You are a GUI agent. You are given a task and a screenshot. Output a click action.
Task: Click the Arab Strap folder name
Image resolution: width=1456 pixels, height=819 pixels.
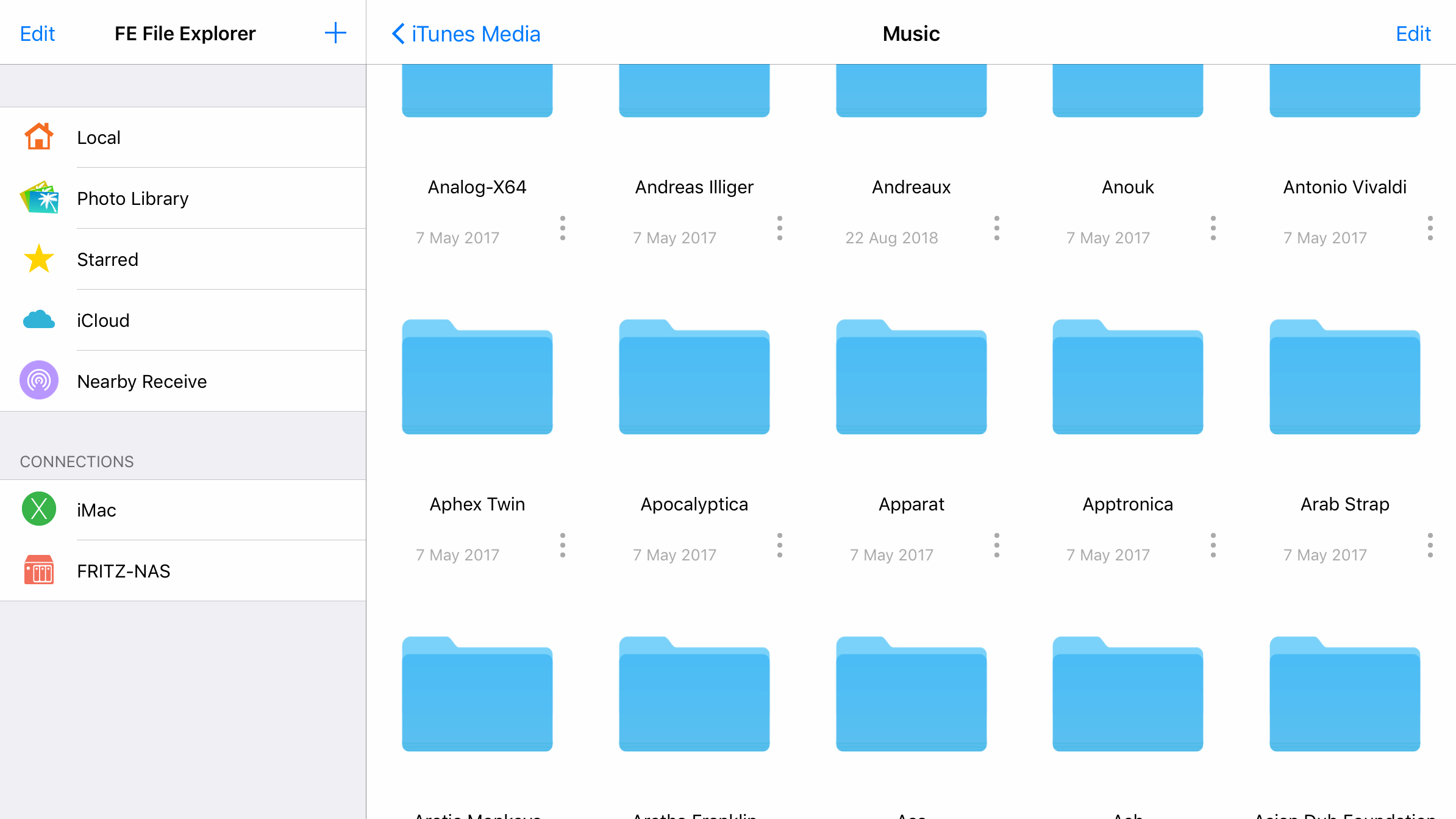(x=1345, y=504)
